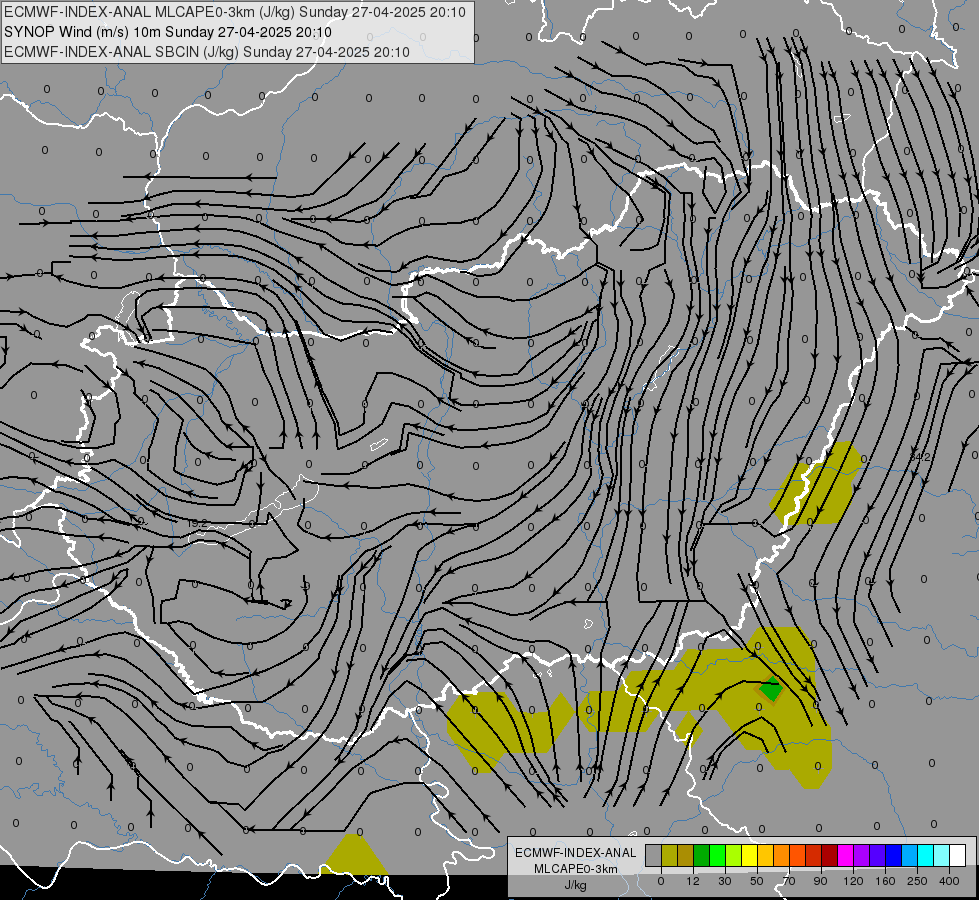Pick the lime swatch starting at 30
This screenshot has width=979, height=900.
point(734,855)
